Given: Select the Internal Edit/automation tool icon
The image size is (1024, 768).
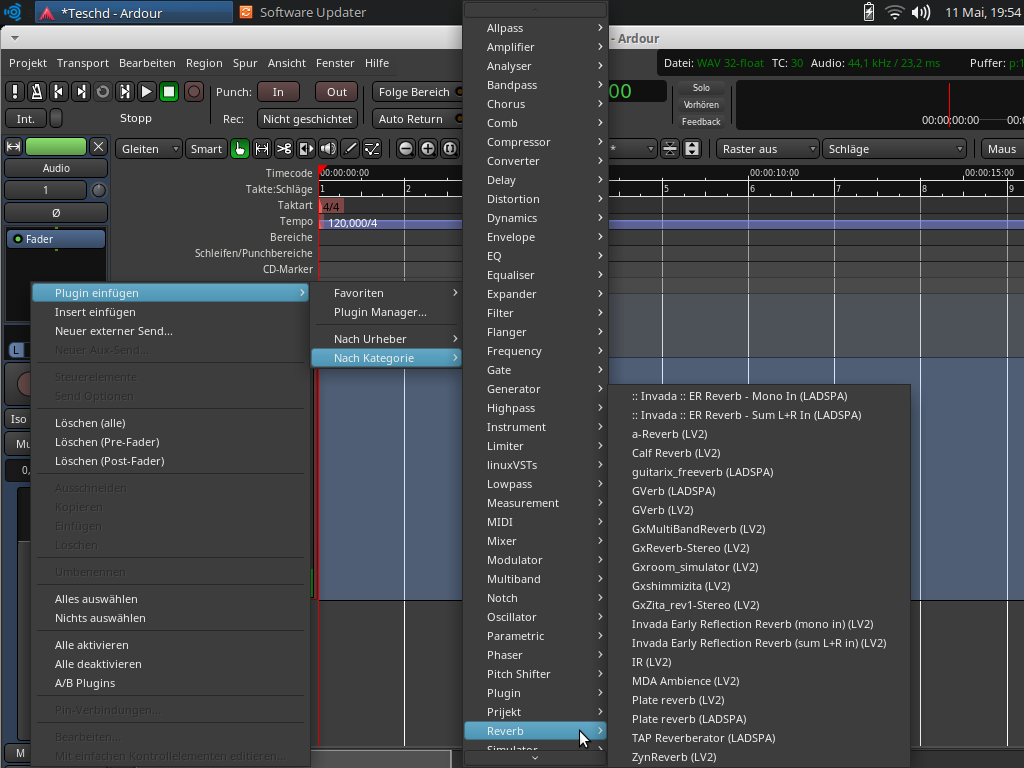Looking at the screenshot, I should coord(372,149).
